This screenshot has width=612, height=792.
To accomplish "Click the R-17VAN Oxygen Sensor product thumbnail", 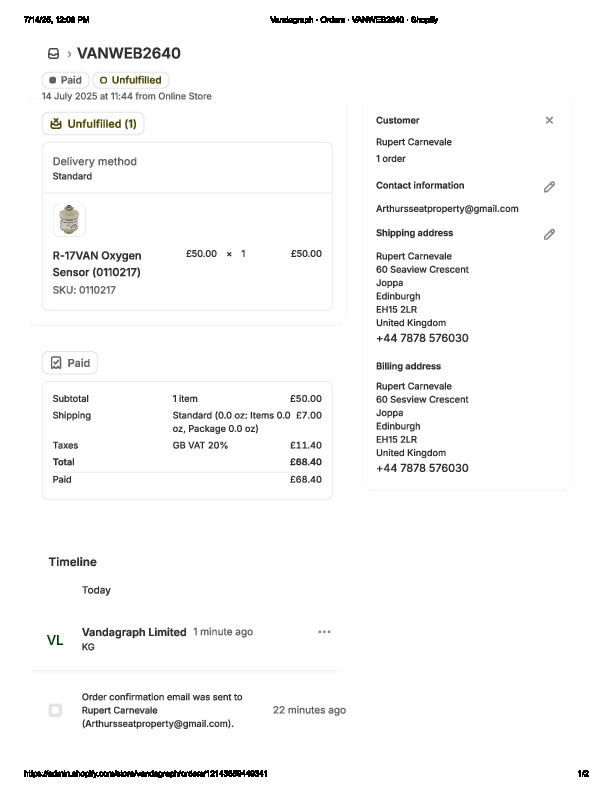I will [x=69, y=220].
